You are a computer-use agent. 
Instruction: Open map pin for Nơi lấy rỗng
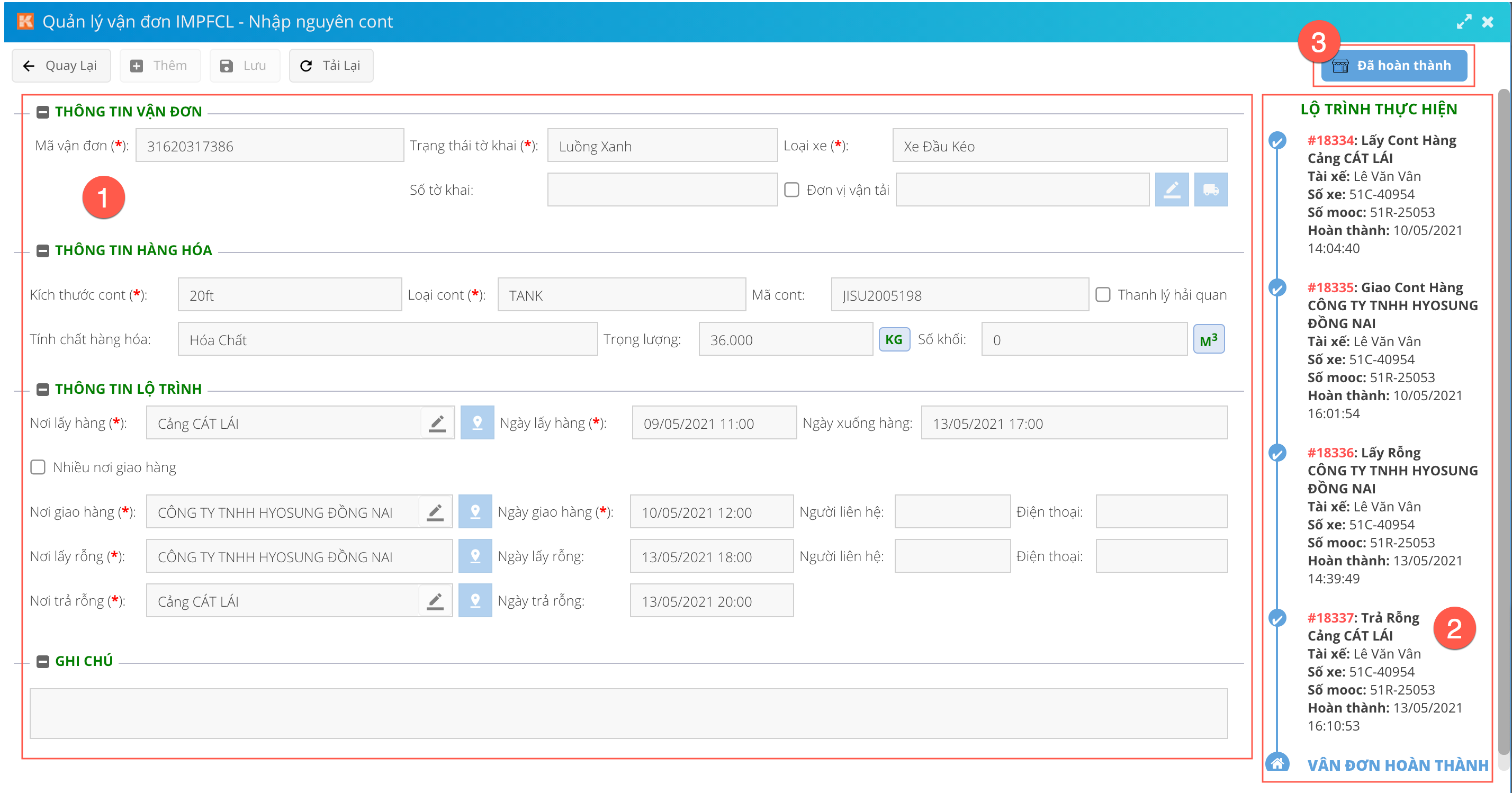pos(475,556)
